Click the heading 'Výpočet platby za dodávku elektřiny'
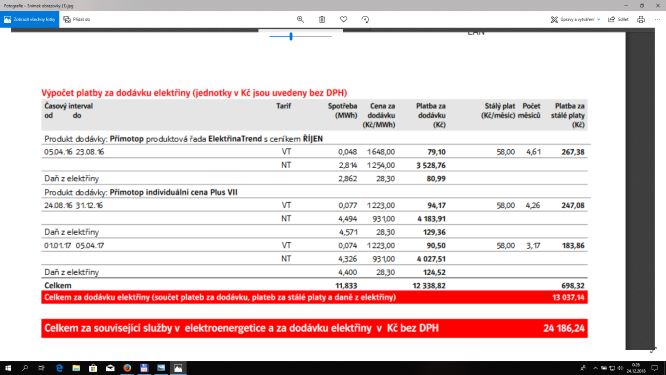This screenshot has width=666, height=375. 116,93
